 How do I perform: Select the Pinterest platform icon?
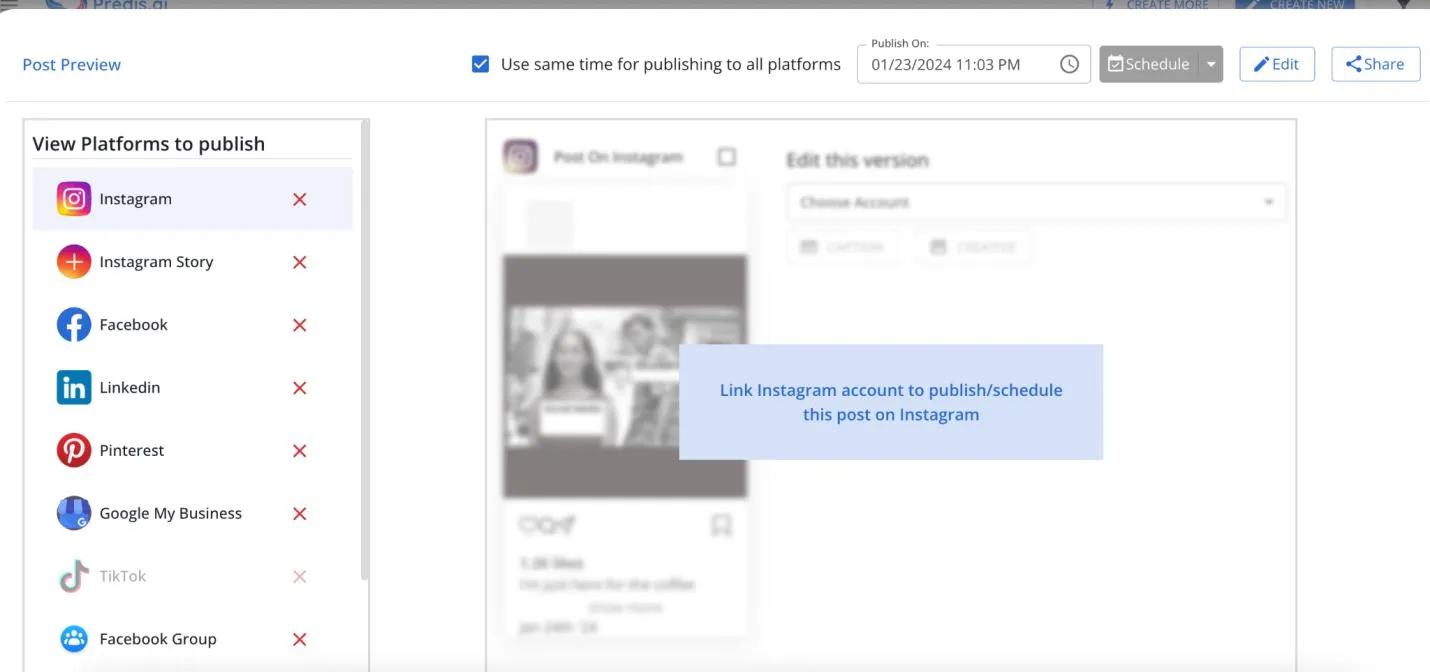click(74, 451)
